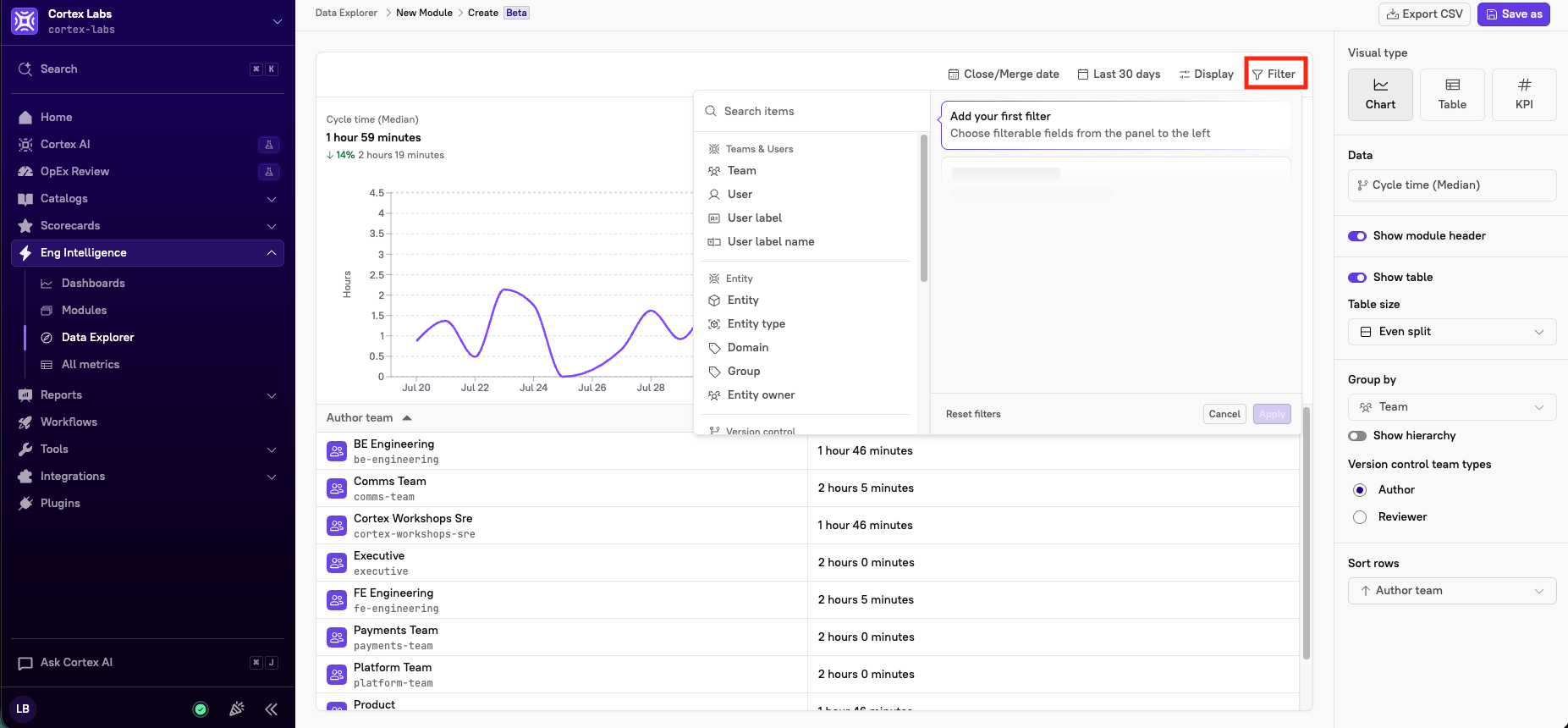Click the LB user avatar
Viewport: 1568px width, 728px height.
(23, 709)
